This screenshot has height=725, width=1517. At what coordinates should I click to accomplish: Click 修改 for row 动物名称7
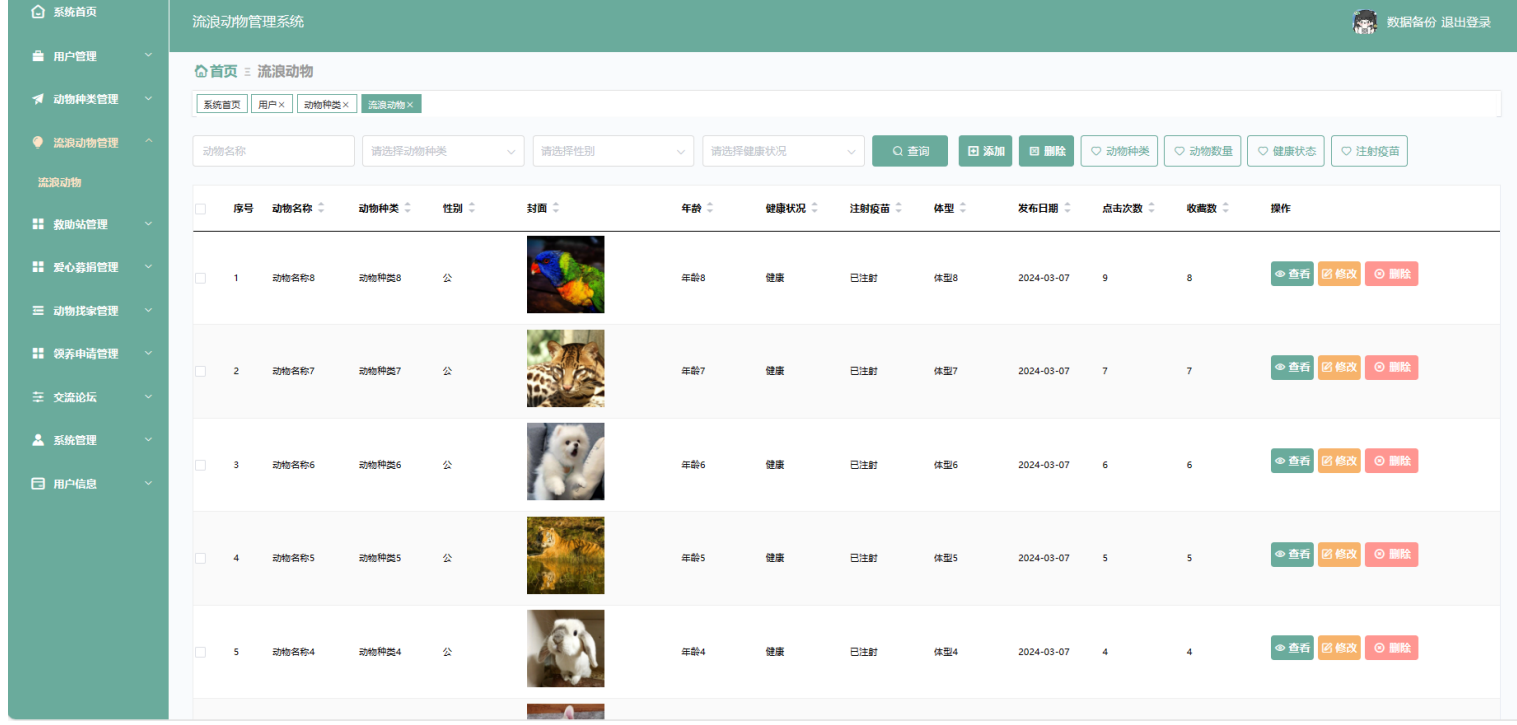click(1339, 367)
